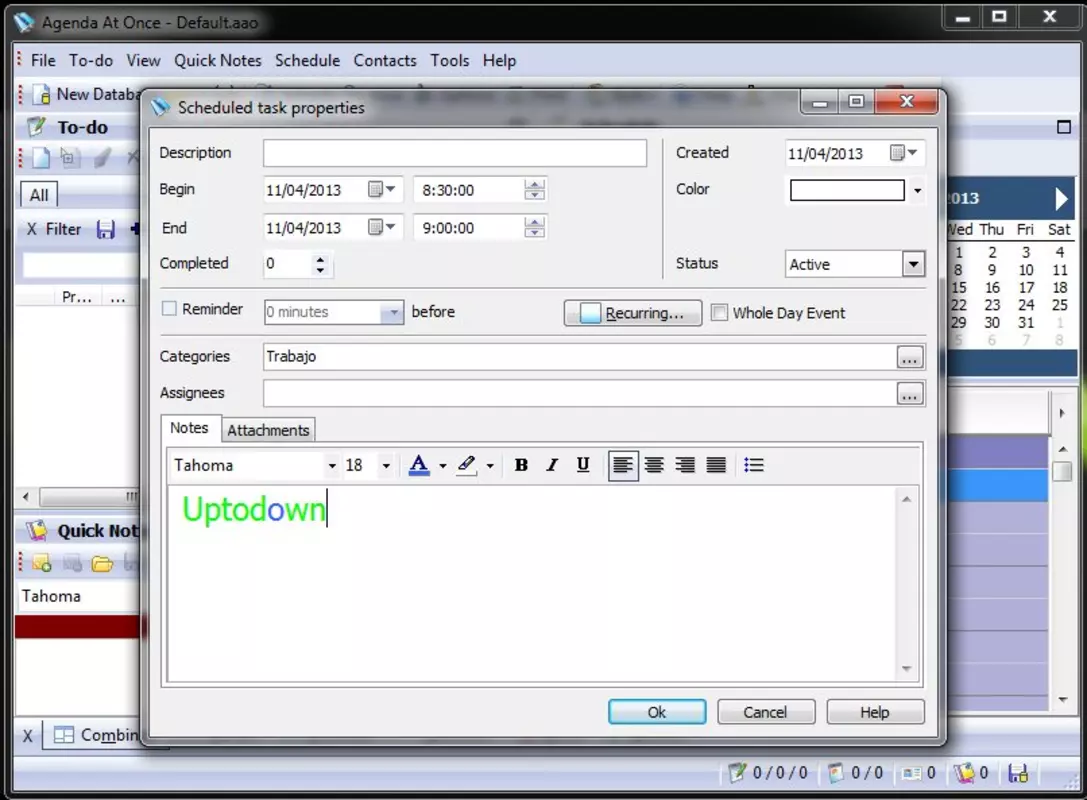The height and width of the screenshot is (800, 1087).
Task: Open the Status dropdown
Action: pos(914,264)
